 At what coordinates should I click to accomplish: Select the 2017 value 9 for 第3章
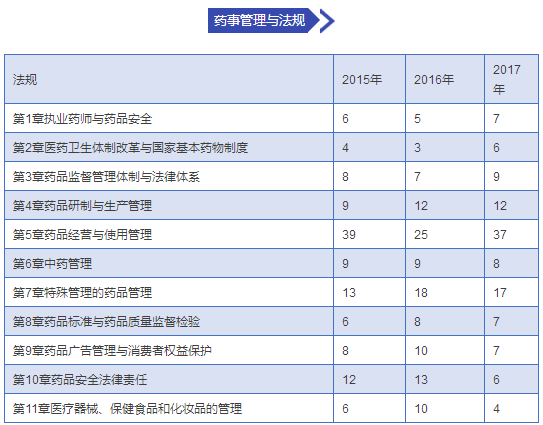point(496,177)
